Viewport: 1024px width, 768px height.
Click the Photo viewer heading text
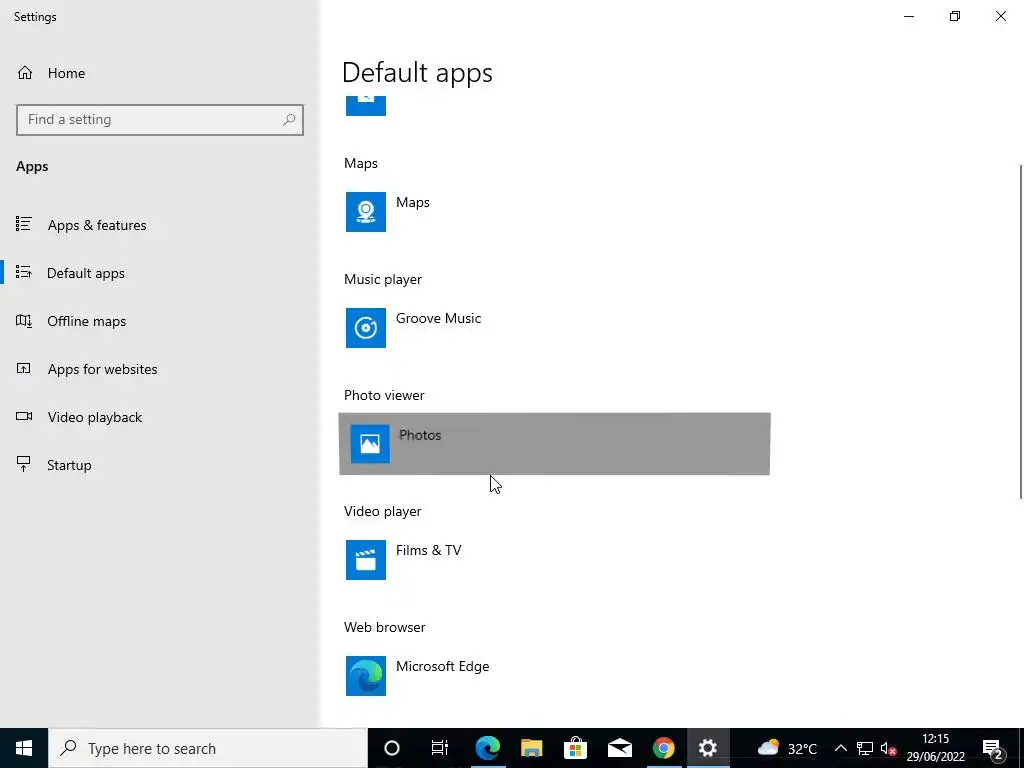tap(384, 395)
